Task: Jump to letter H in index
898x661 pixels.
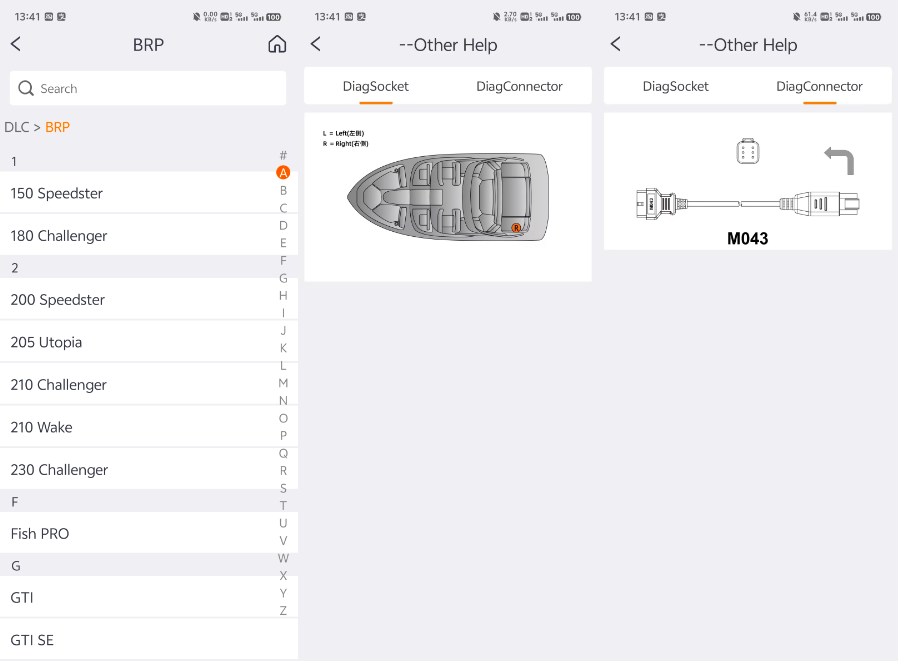Action: pyautogui.click(x=283, y=296)
